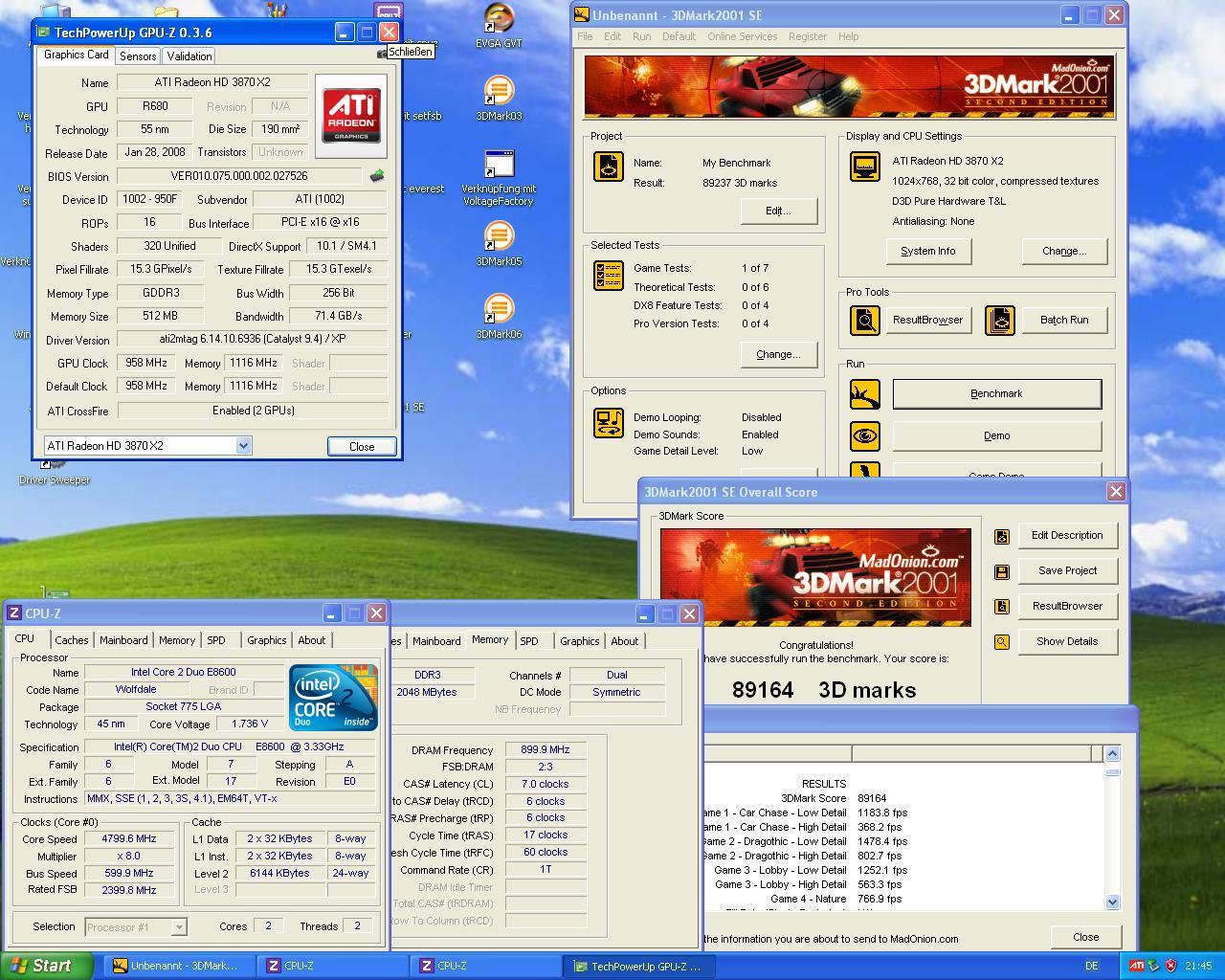Image resolution: width=1225 pixels, height=980 pixels.
Task: Click the Game 4 - Nature result row
Action: pyautogui.click(x=835, y=899)
